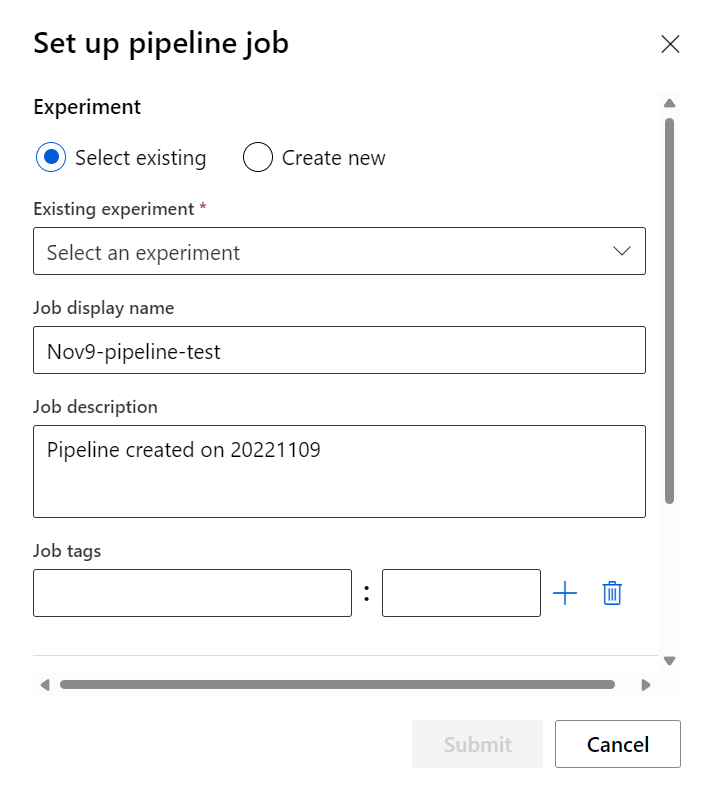Image resolution: width=712 pixels, height=804 pixels.
Task: Click the job tag value input field
Action: [x=461, y=593]
